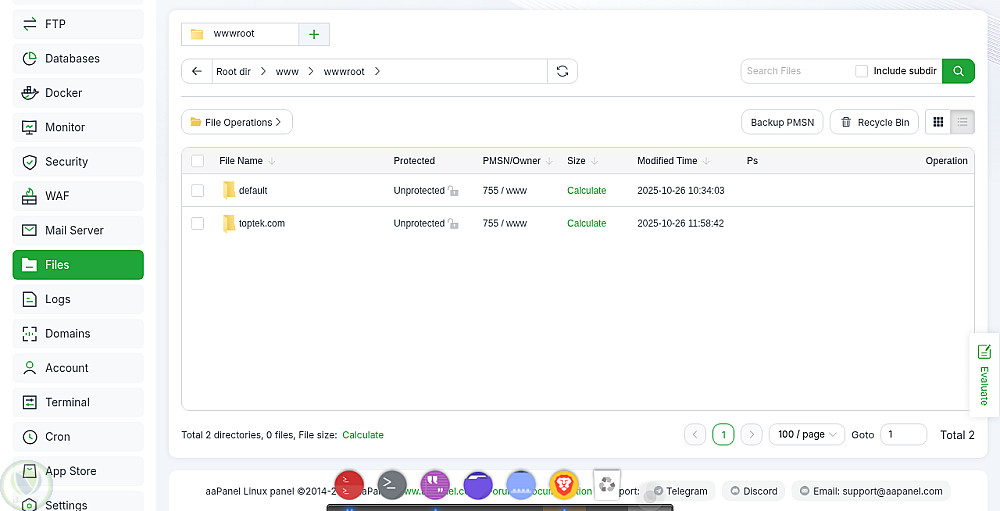Viewport: 1000px width, 511px height.
Task: Check the box for the default folder
Action: coord(198,190)
